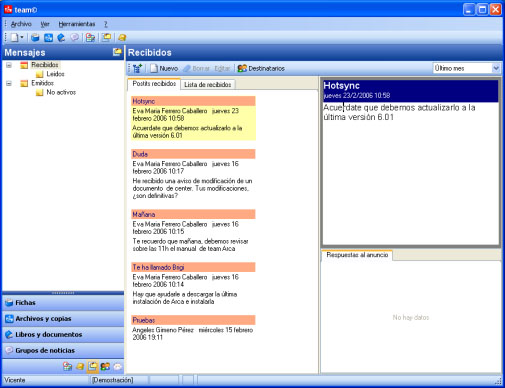Select the No activos folder in the tree
The image size is (505, 388).
point(61,92)
